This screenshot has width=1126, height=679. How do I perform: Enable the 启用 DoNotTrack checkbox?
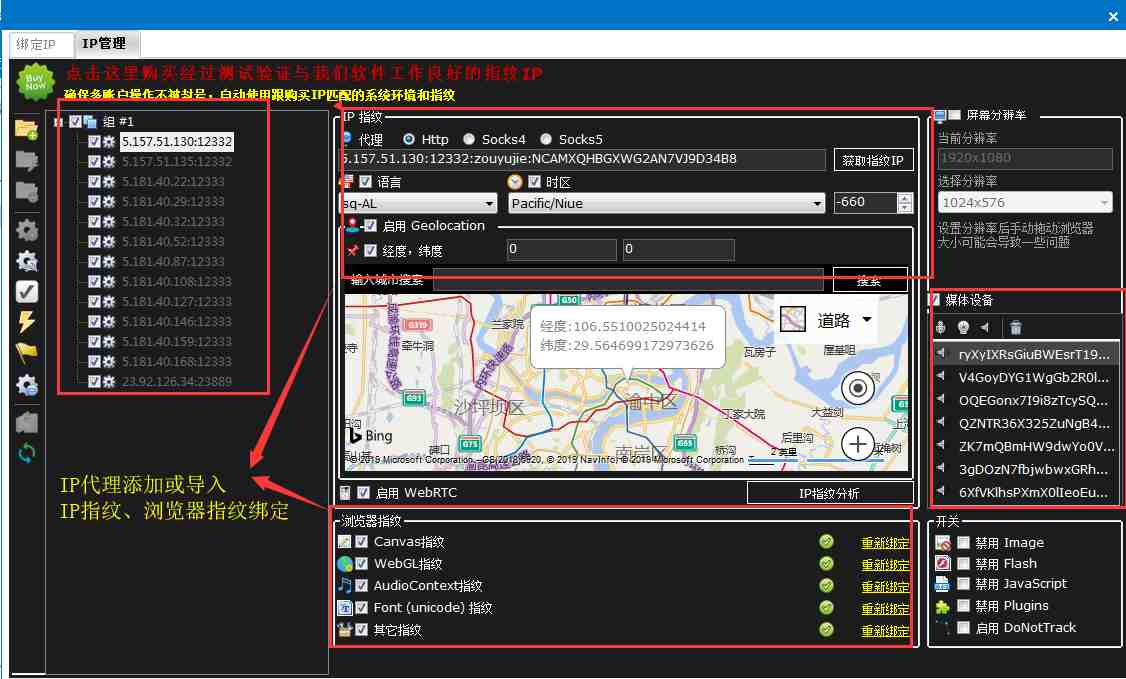coord(964,628)
